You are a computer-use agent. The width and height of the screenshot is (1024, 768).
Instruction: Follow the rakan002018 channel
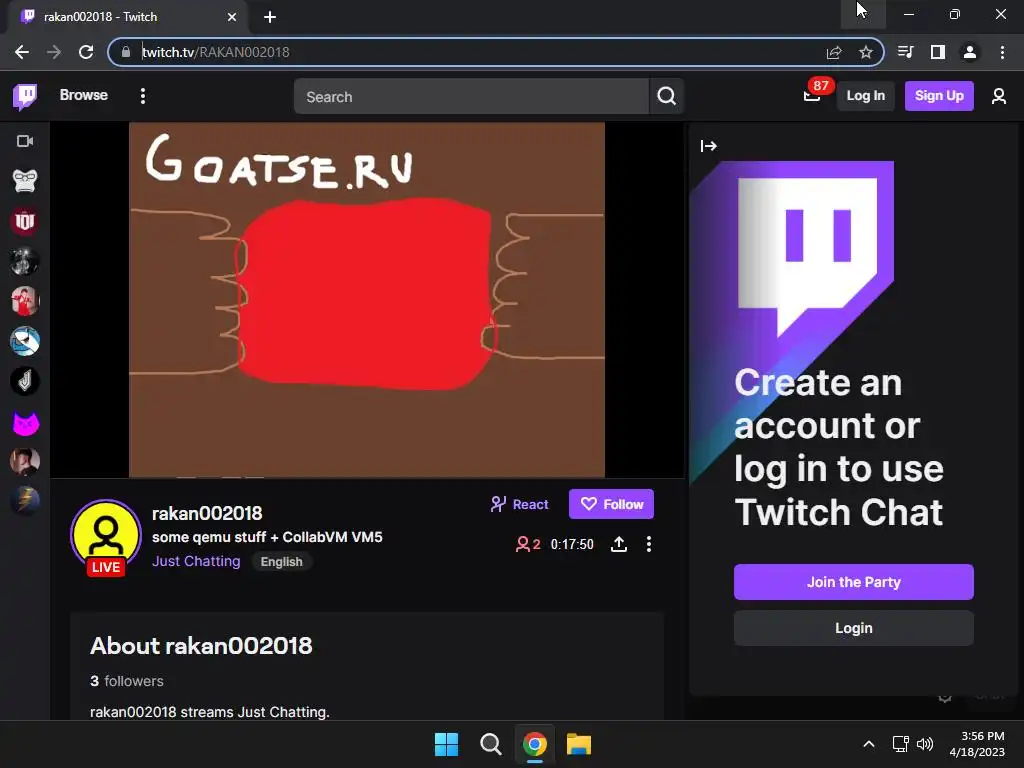(x=611, y=504)
